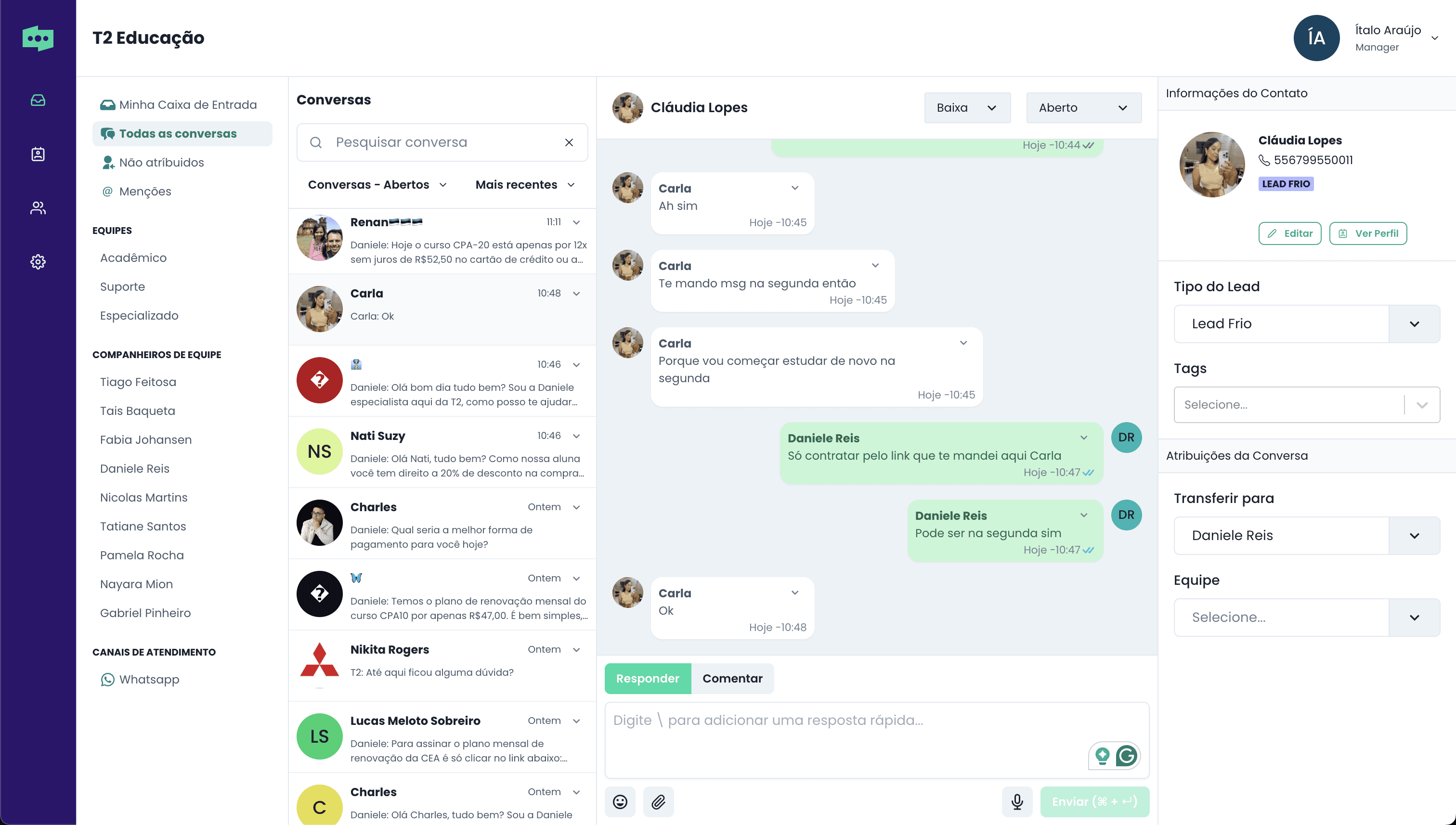This screenshot has width=1456, height=825.
Task: Expand the Mais recentes sort dropdown
Action: (x=525, y=185)
